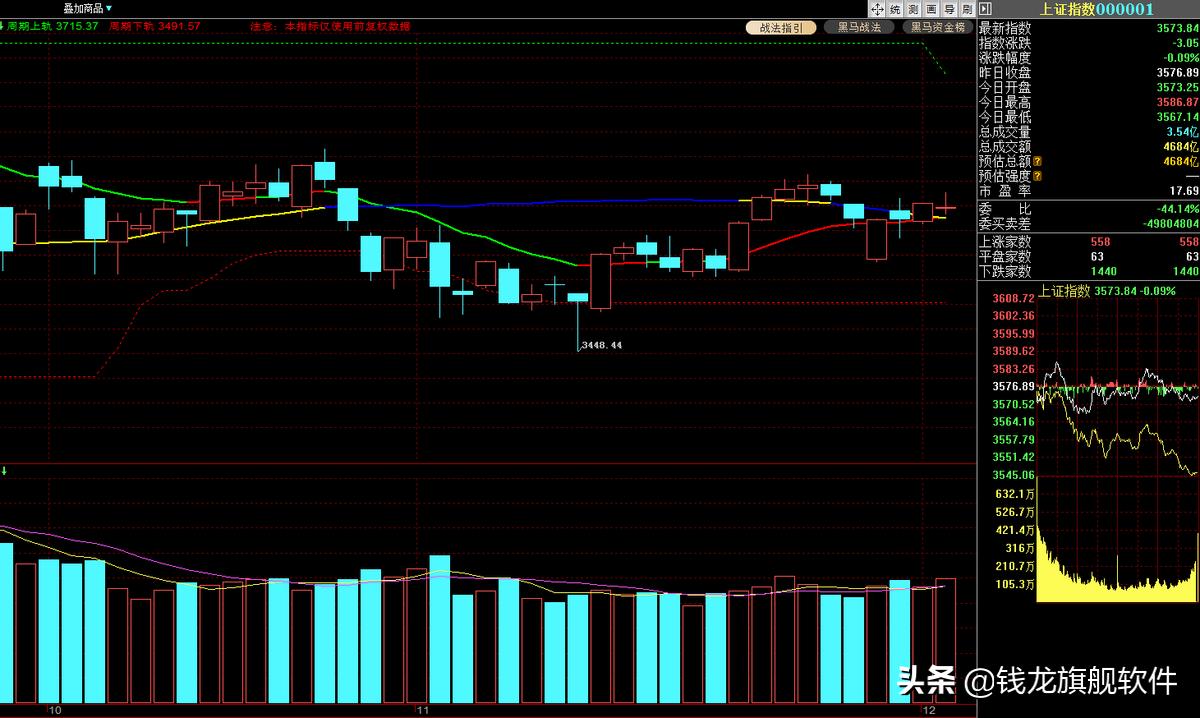Click the 3545.06 price axis label
The image size is (1200, 718).
coord(1013,475)
